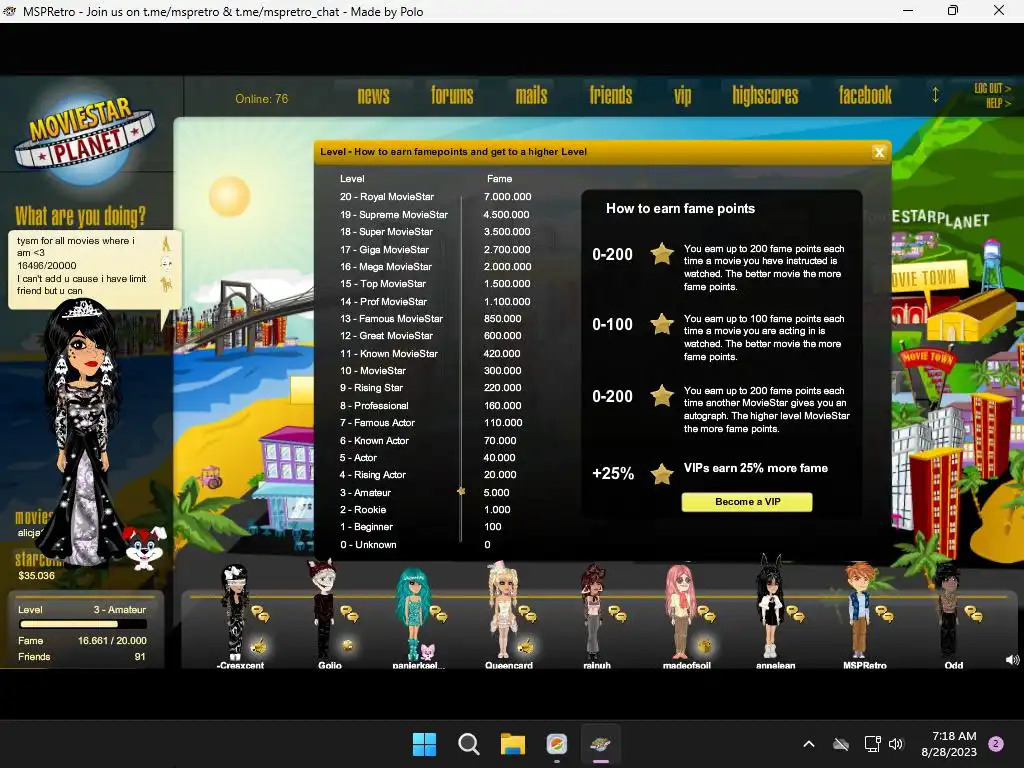Click the Online: 76 counter
The height and width of the screenshot is (768, 1024).
tap(261, 99)
